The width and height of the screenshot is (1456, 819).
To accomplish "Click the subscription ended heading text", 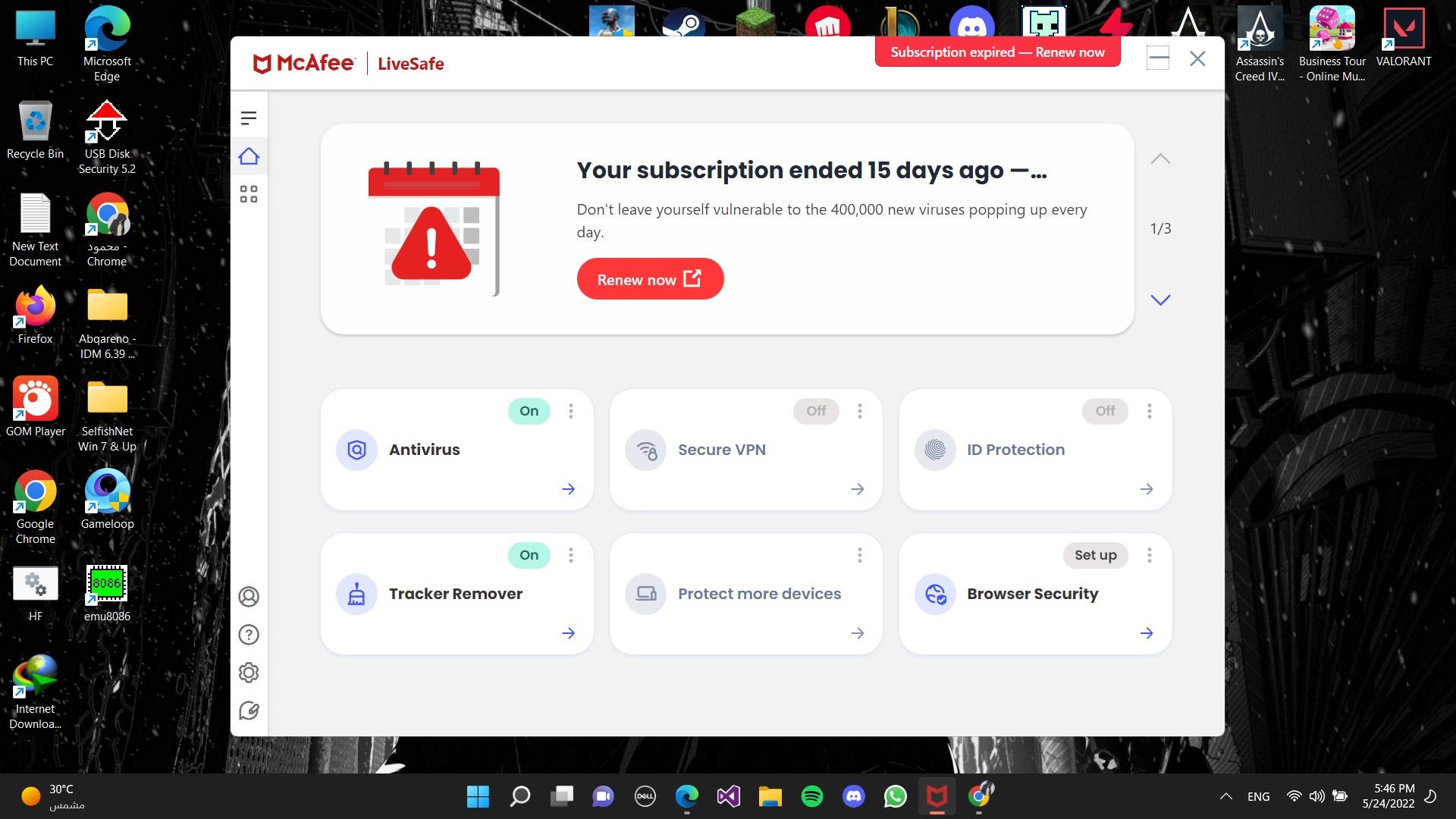I will pos(811,171).
